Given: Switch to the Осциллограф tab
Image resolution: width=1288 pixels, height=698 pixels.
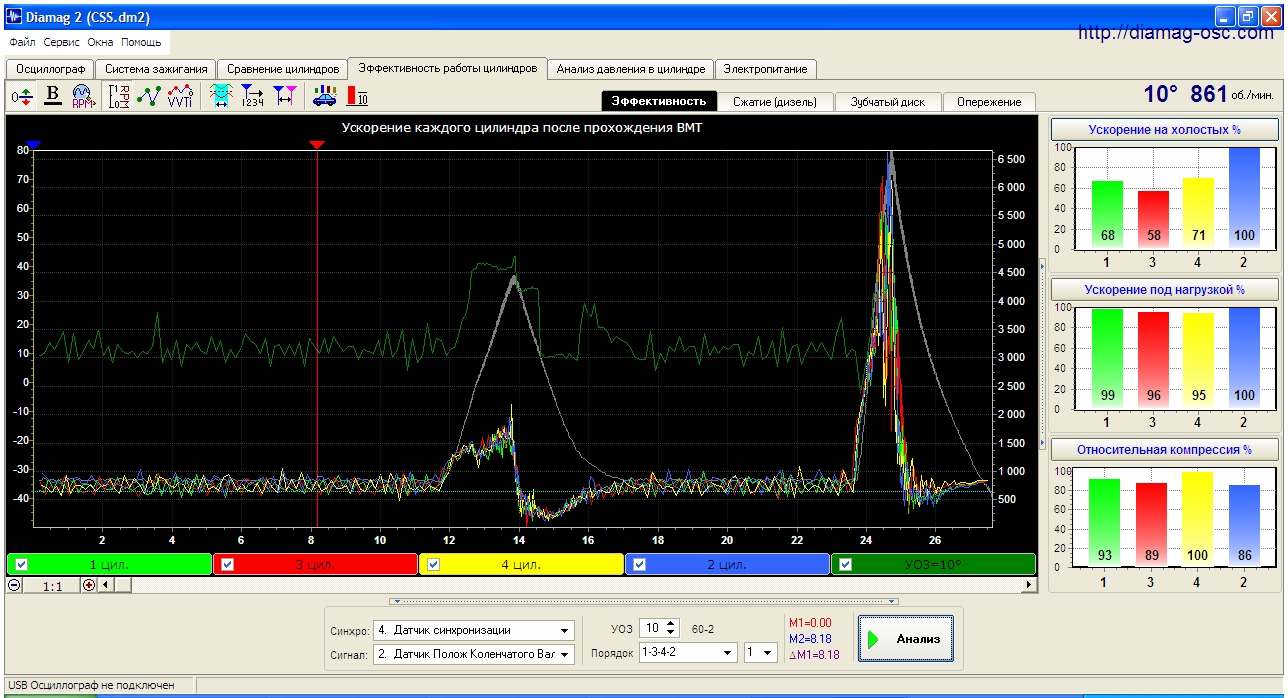Looking at the screenshot, I should coord(49,69).
